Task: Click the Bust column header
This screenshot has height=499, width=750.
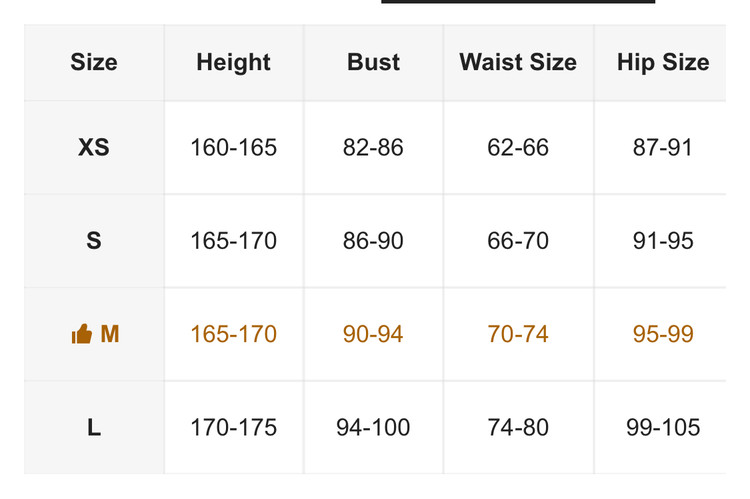Action: [373, 62]
